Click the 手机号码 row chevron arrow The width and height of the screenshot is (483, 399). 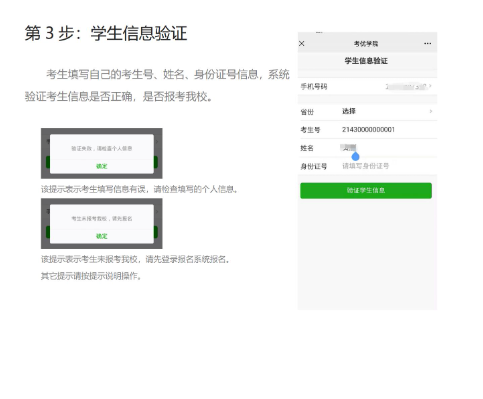click(x=431, y=86)
